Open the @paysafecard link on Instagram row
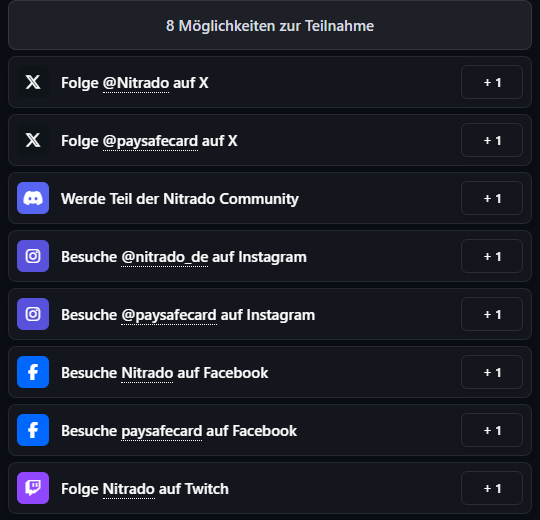Screen dimensions: 540x520 169,315
